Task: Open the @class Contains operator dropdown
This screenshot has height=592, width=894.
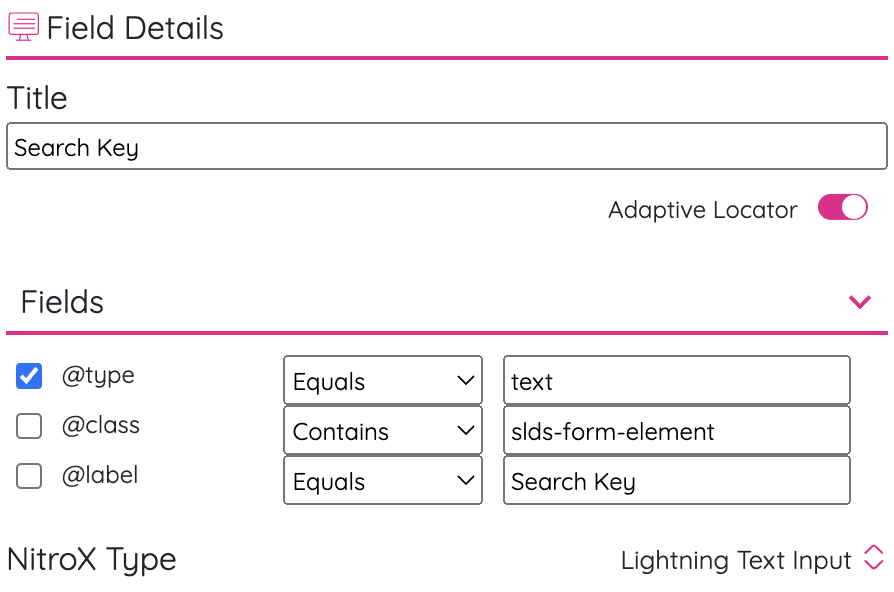Action: click(383, 431)
